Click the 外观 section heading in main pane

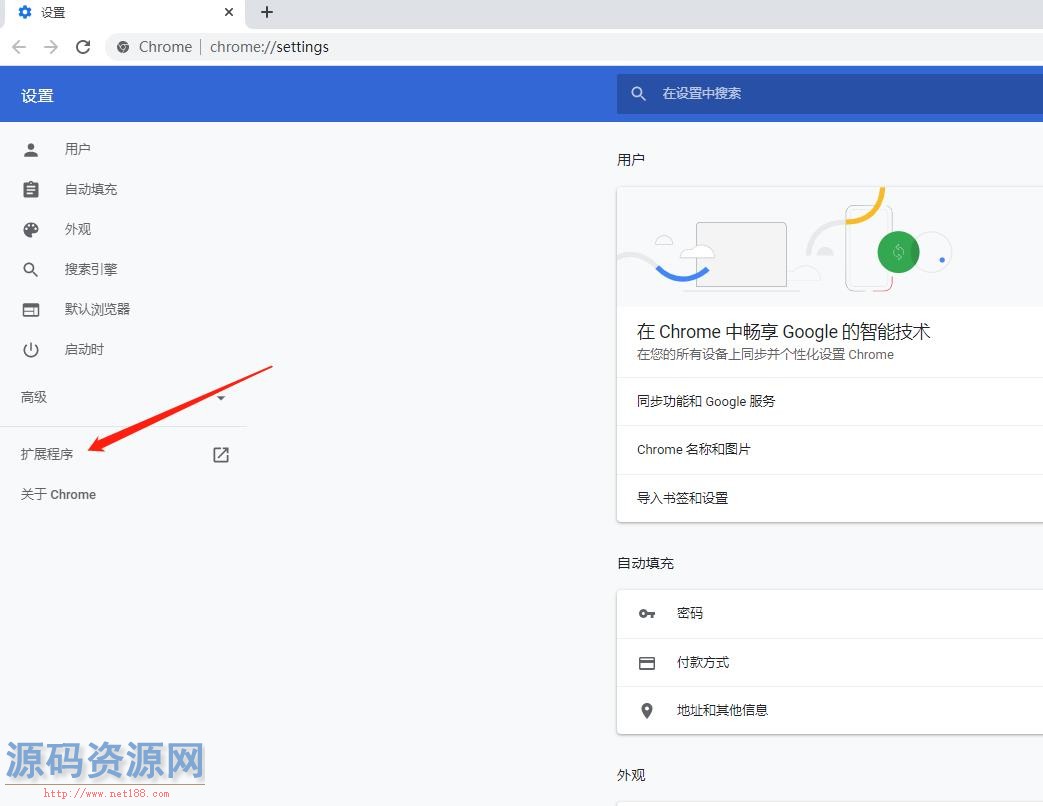[x=631, y=775]
